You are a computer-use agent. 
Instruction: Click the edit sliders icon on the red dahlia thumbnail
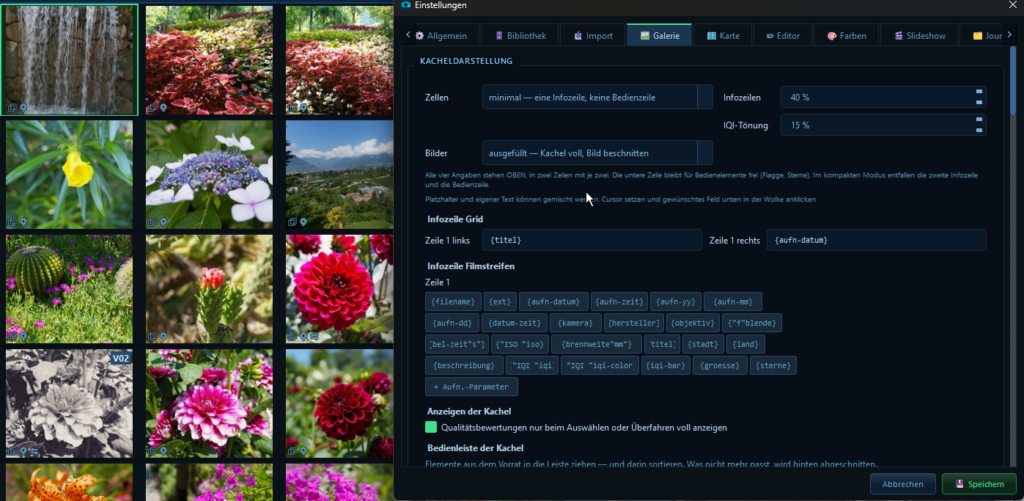(314, 336)
